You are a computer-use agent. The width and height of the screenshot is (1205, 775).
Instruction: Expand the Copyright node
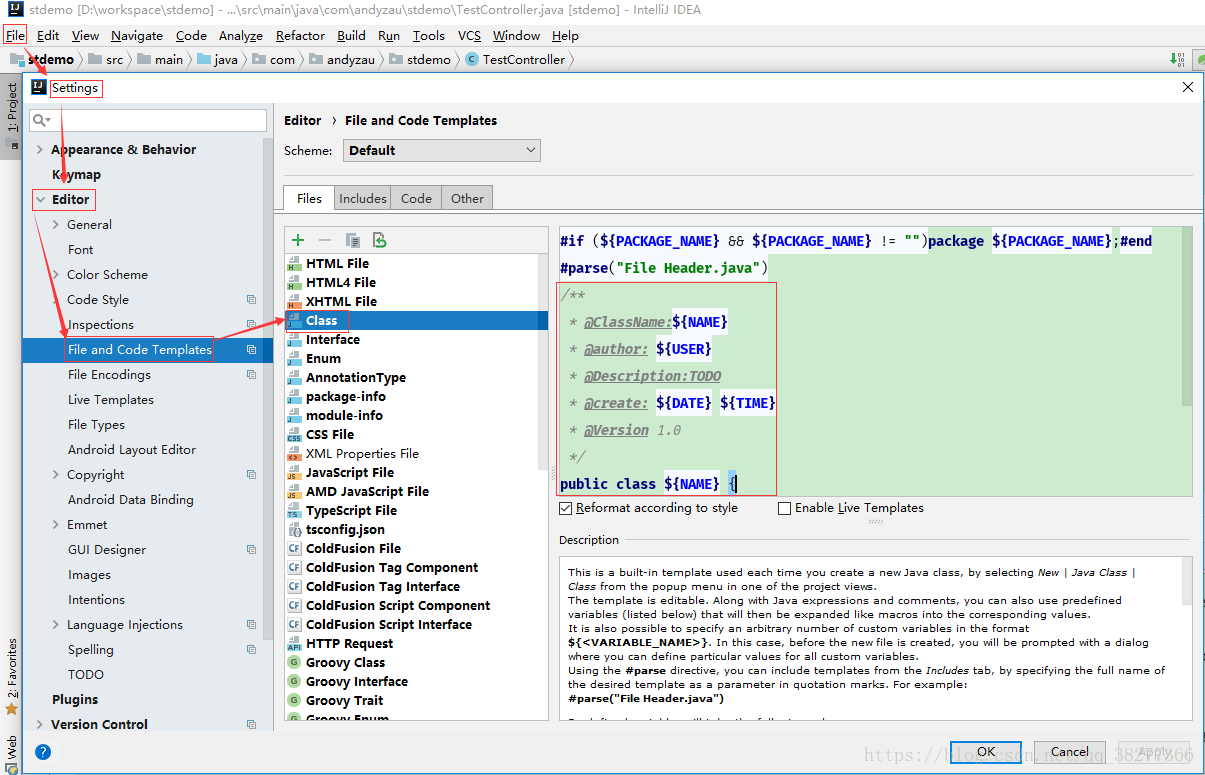(x=56, y=475)
